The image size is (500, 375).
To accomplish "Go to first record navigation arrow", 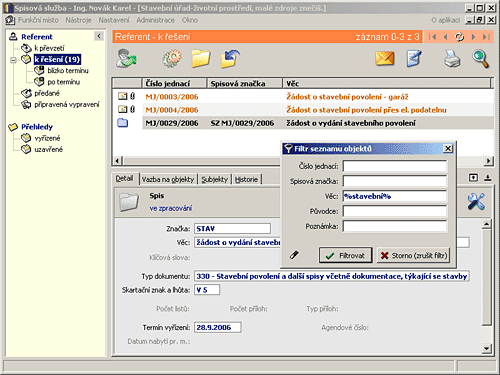I will [x=432, y=37].
